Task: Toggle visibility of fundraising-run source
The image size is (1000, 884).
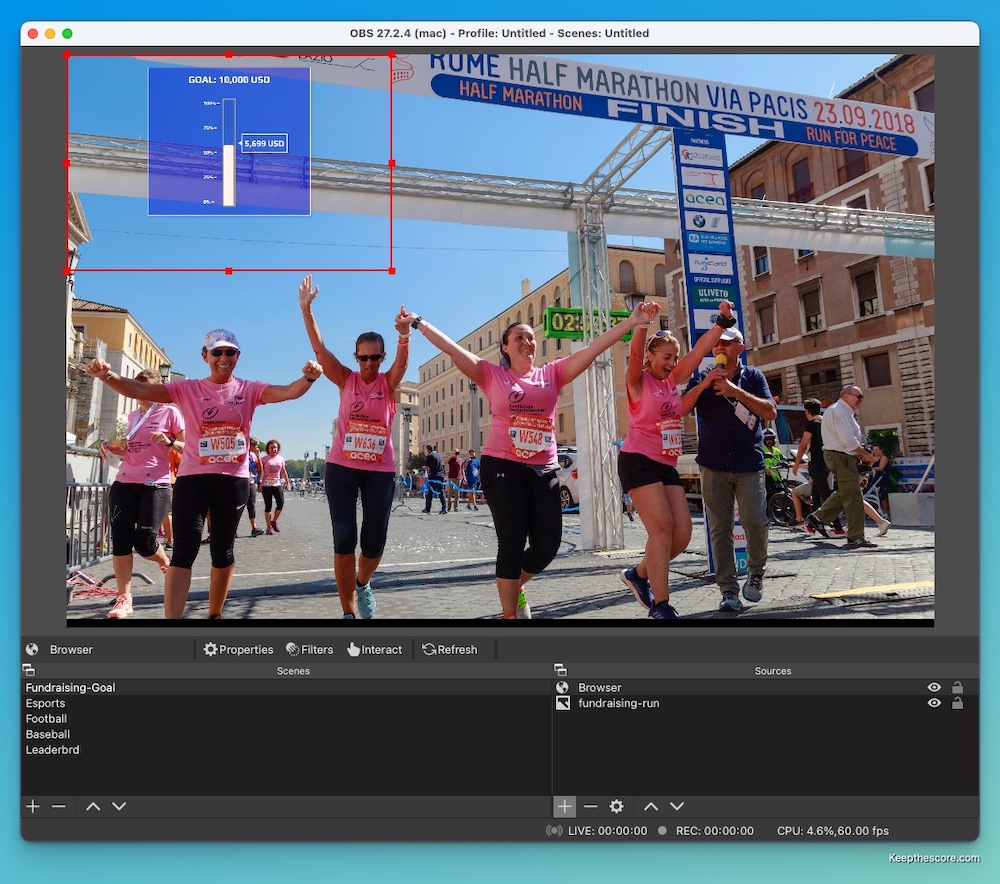Action: click(934, 703)
